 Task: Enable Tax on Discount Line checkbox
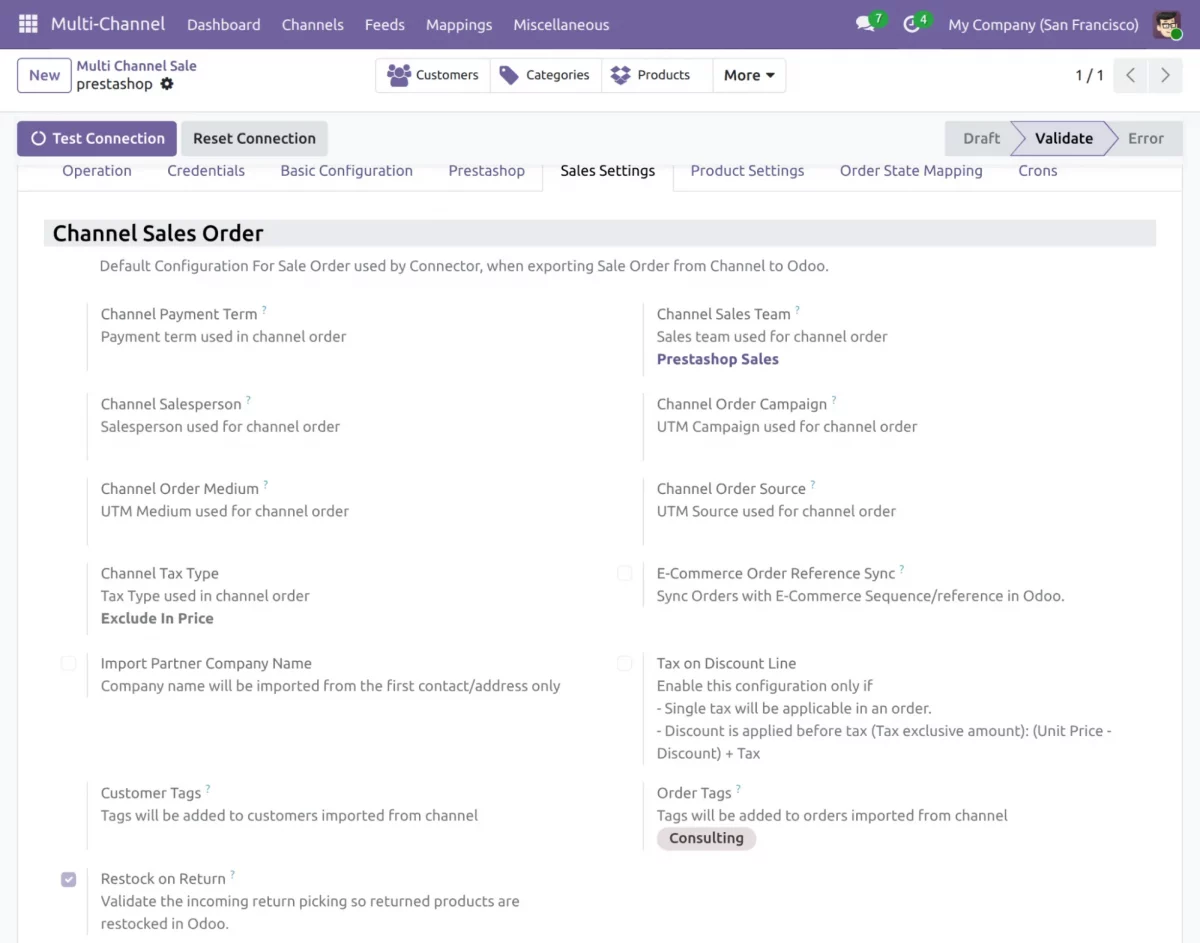(x=624, y=663)
